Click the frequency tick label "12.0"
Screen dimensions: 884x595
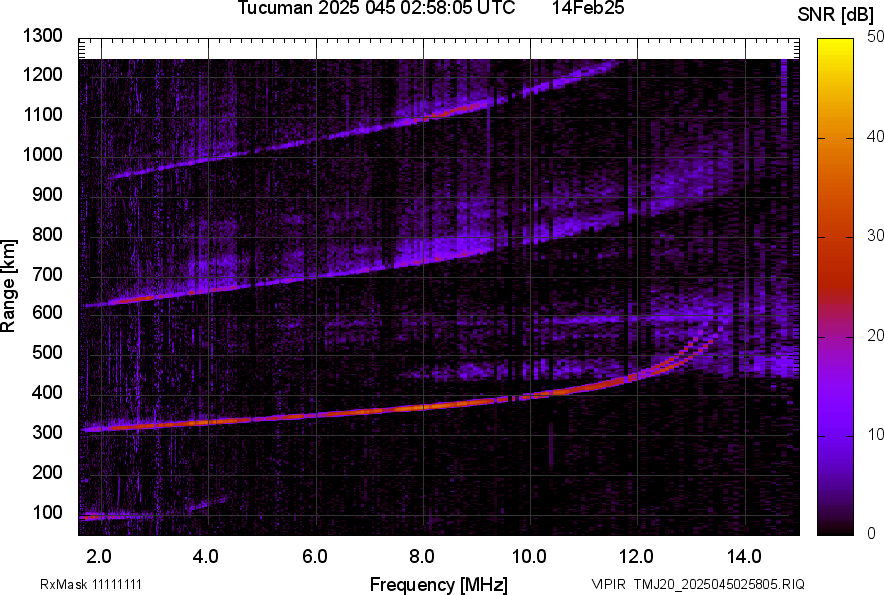pyautogui.click(x=637, y=557)
